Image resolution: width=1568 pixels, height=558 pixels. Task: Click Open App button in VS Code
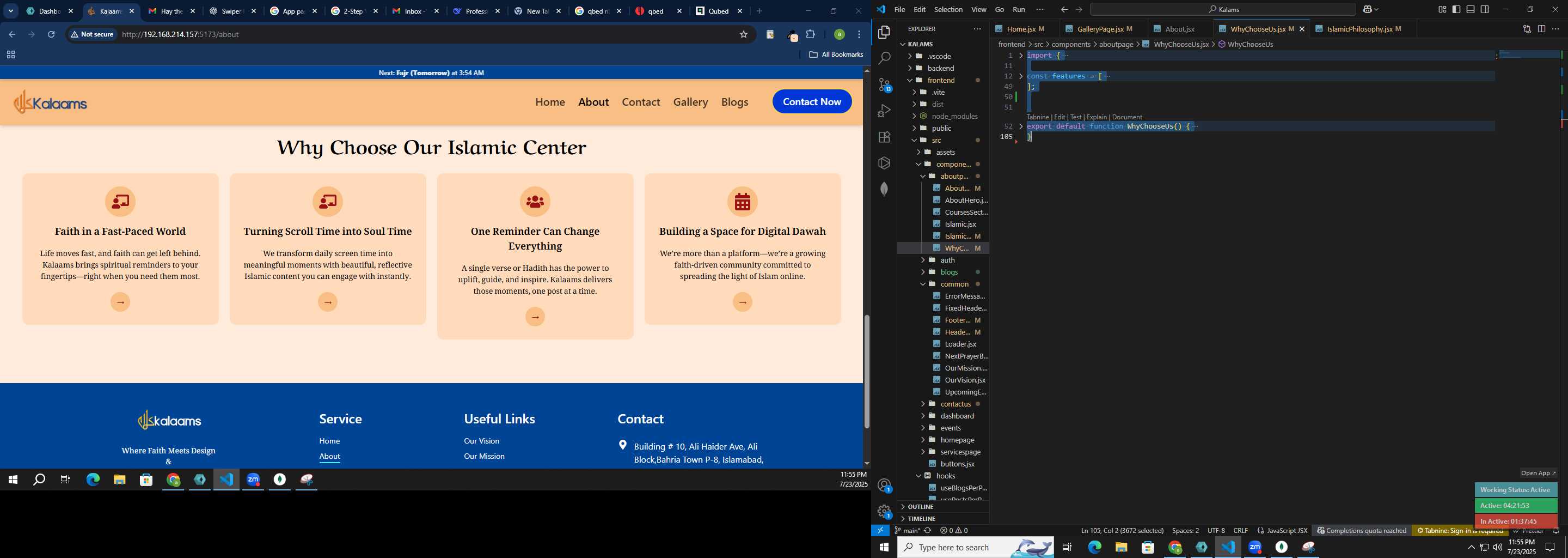tap(1538, 474)
